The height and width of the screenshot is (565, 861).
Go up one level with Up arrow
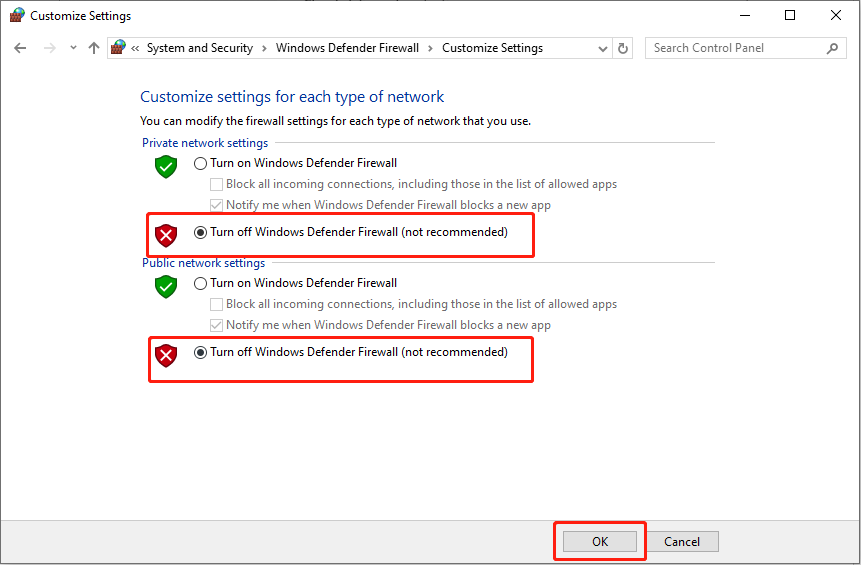(94, 48)
